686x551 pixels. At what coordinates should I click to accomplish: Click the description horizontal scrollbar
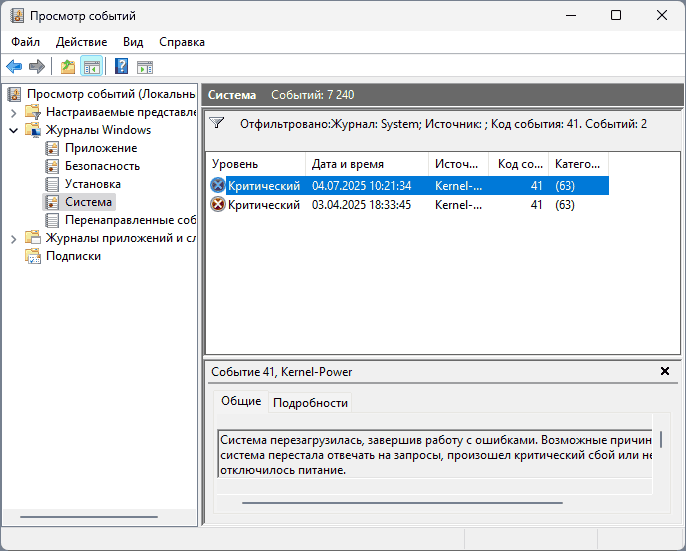pos(402,503)
